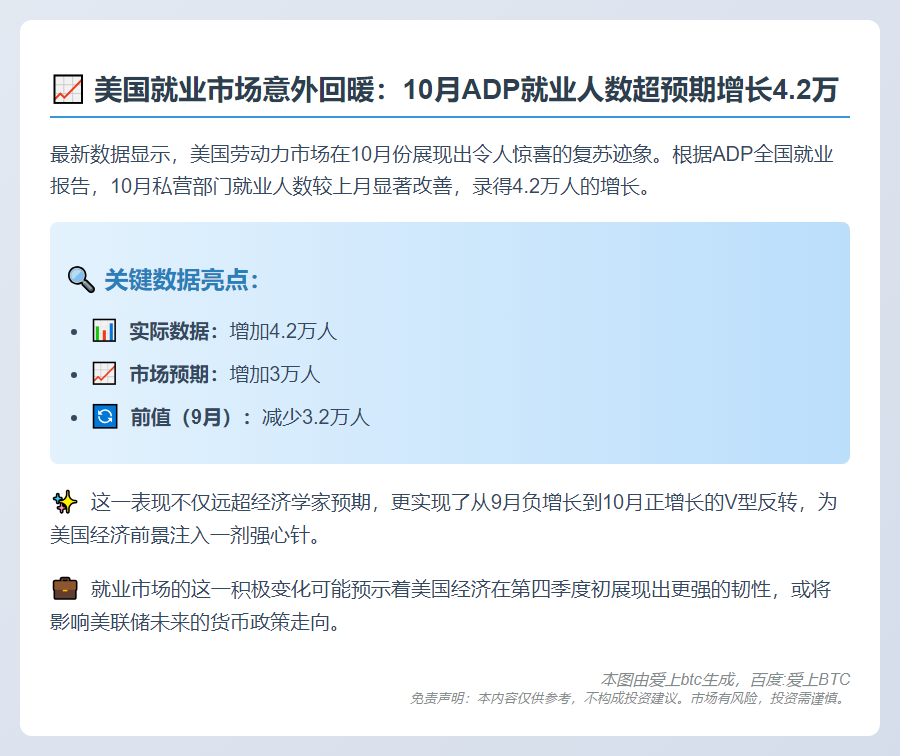Viewport: 900px width, 756px height.
Task: Click the blue highlighted data panel
Action: coord(450,345)
